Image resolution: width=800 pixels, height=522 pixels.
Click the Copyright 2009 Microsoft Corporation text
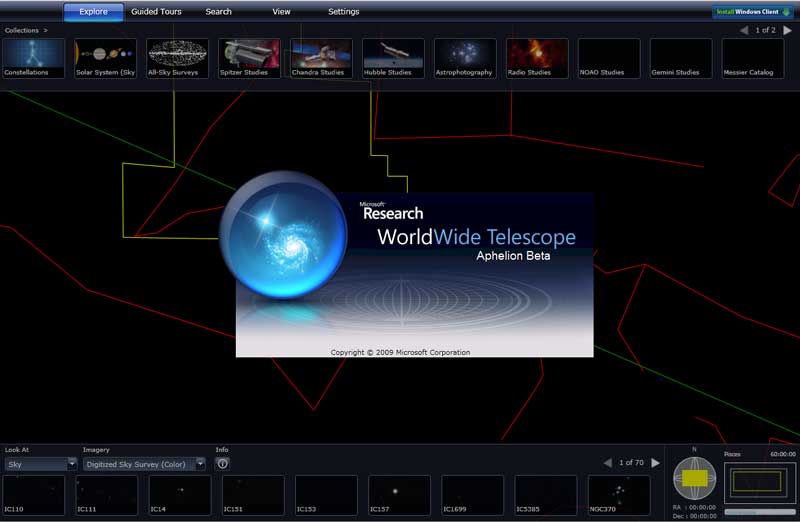(400, 352)
